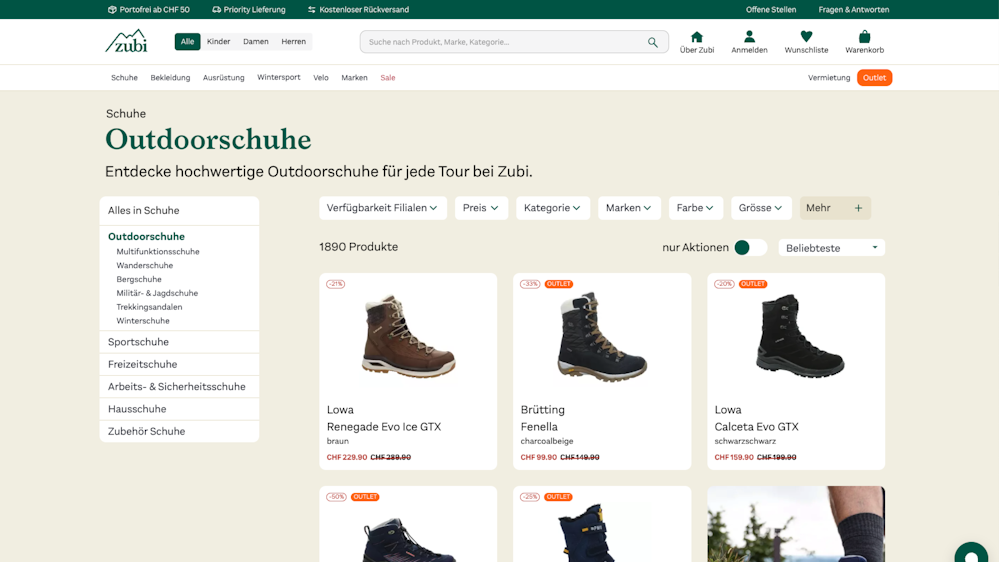Open the Anmelden person icon
This screenshot has height=562, width=999.
tap(749, 37)
